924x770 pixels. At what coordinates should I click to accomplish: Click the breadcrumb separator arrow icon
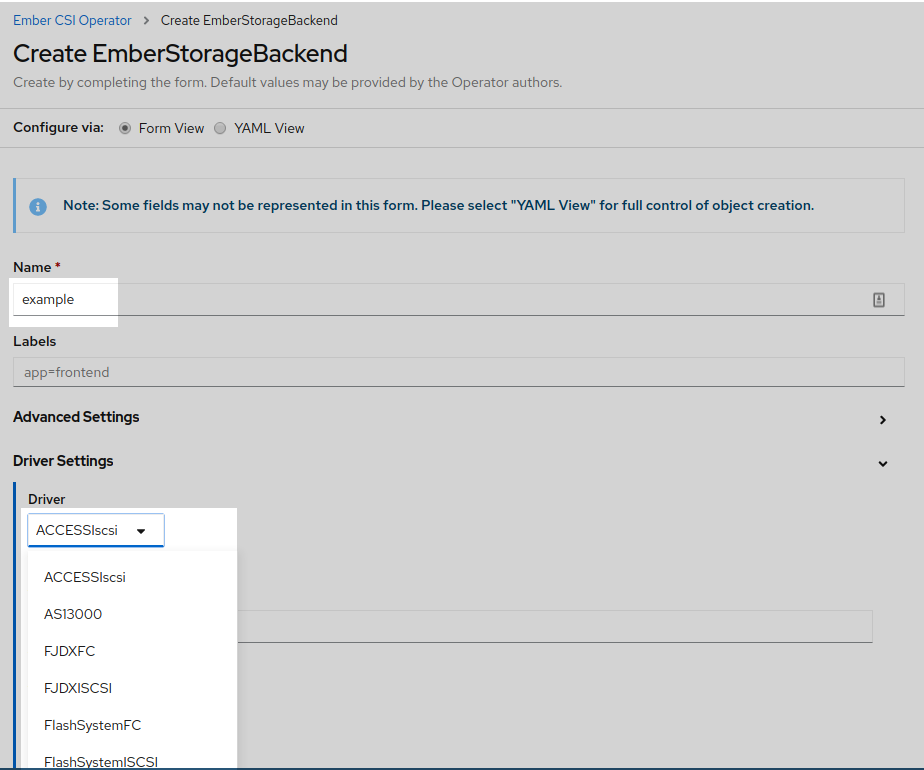(x=146, y=21)
